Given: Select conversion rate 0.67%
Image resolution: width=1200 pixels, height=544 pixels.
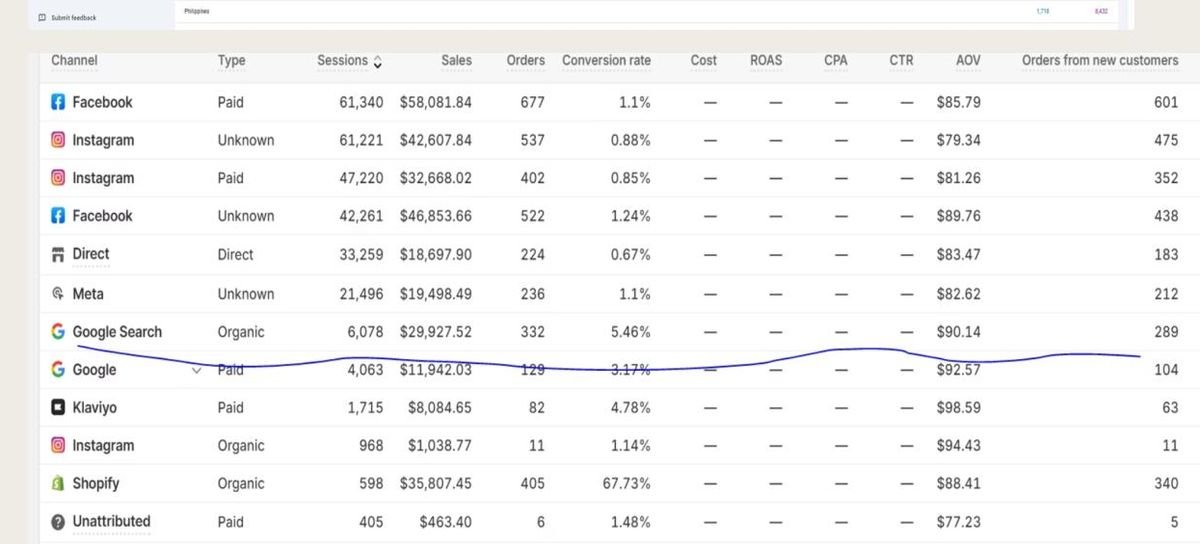Looking at the screenshot, I should [630, 254].
